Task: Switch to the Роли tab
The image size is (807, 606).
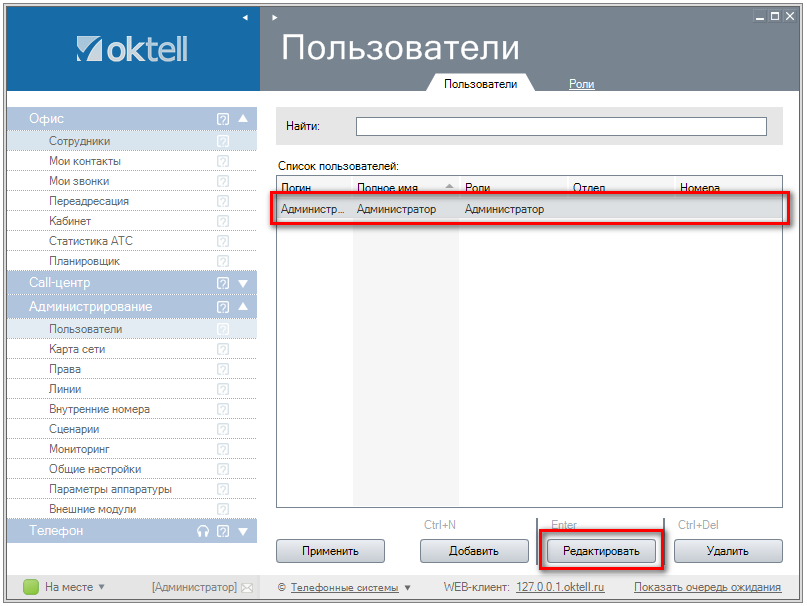Action: click(581, 84)
